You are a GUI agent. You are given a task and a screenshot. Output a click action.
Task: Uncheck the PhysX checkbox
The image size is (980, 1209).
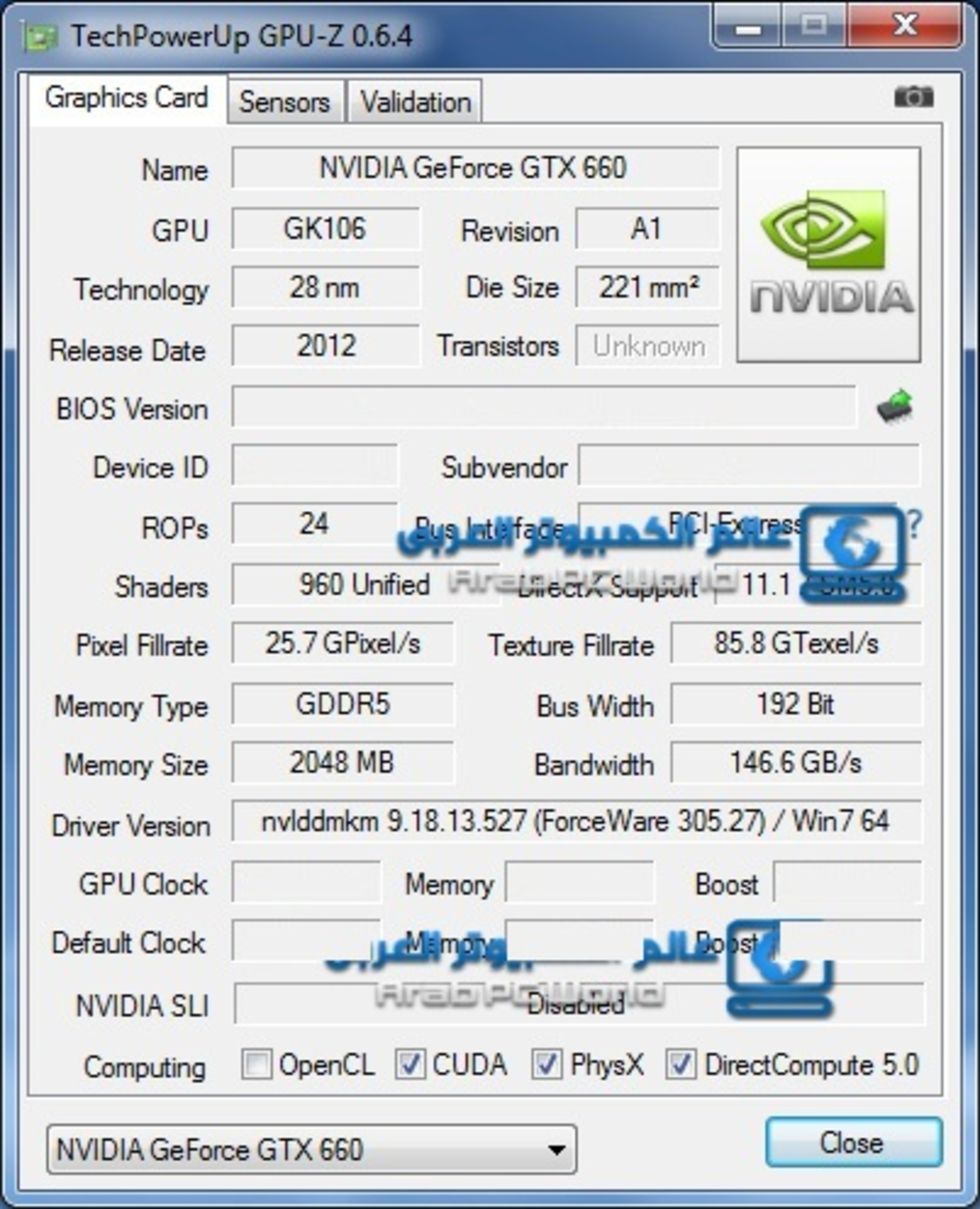tap(547, 1065)
